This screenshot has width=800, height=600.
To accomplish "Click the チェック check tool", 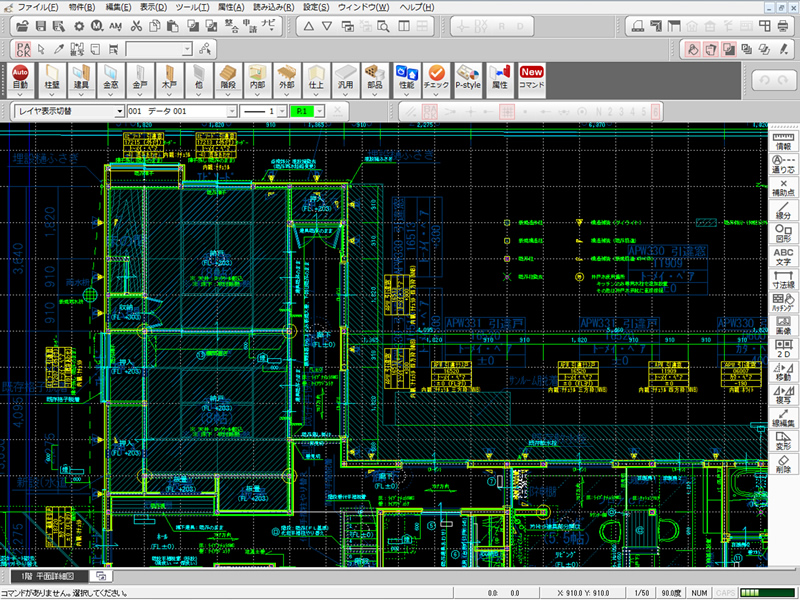I will [436, 78].
